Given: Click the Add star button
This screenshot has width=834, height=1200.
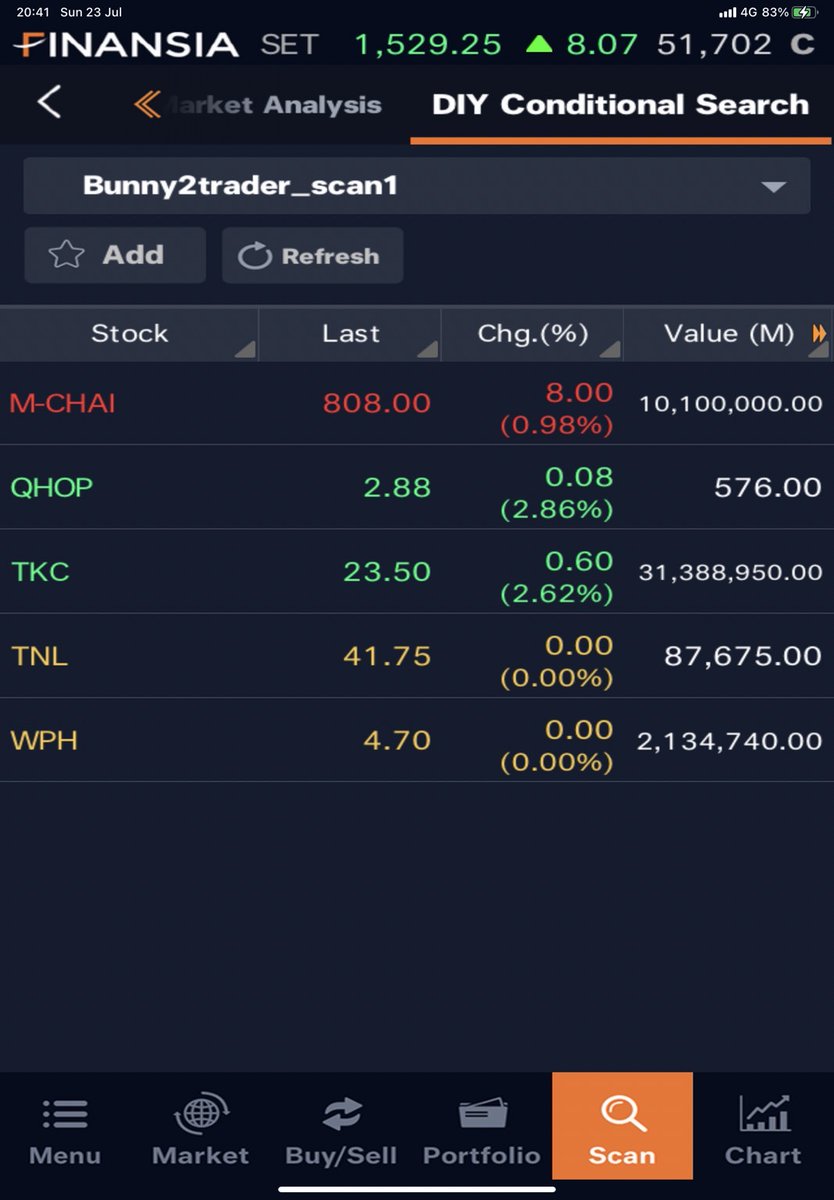Looking at the screenshot, I should point(115,255).
